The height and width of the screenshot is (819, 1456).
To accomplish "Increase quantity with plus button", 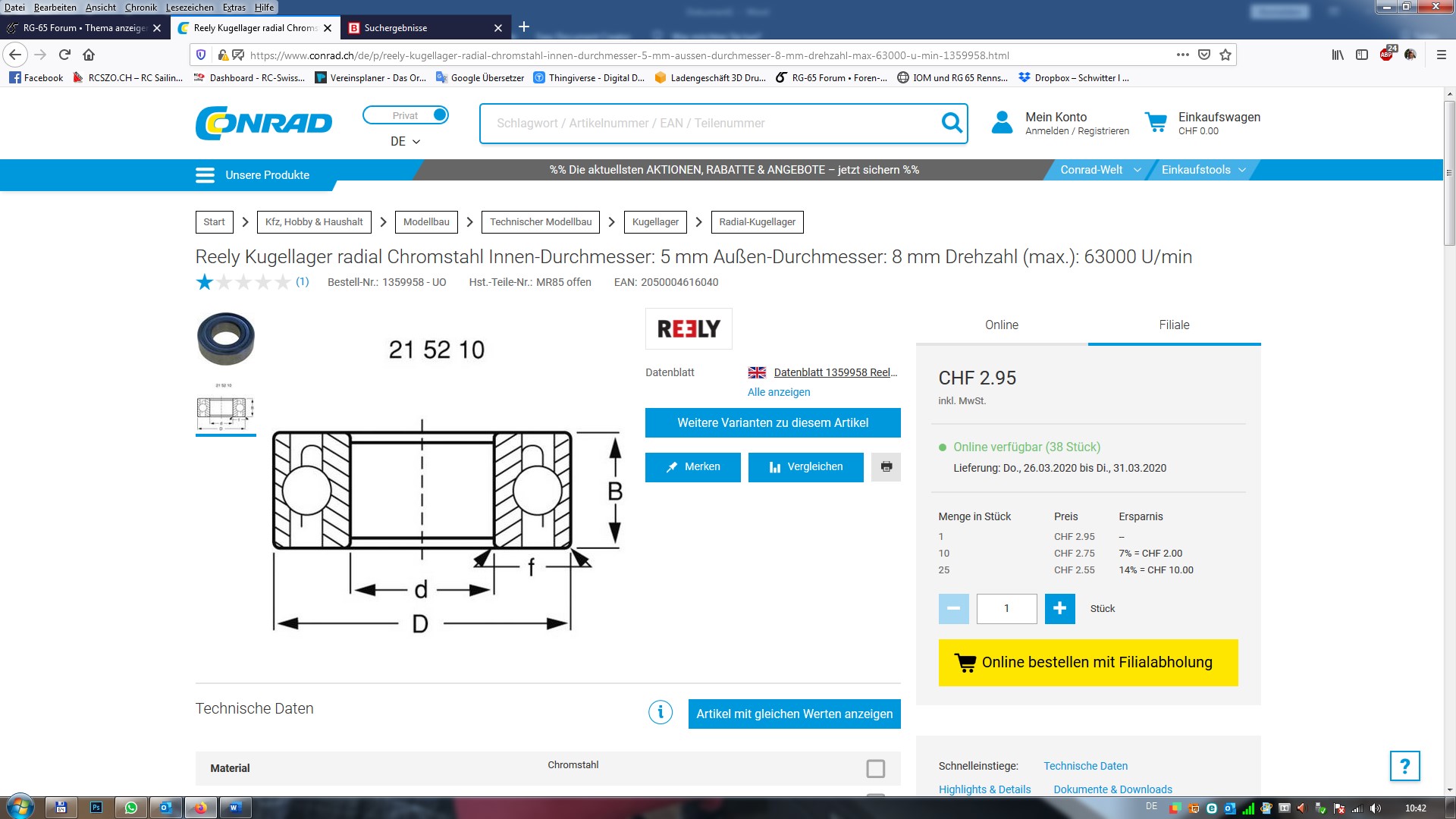I will pos(1059,609).
